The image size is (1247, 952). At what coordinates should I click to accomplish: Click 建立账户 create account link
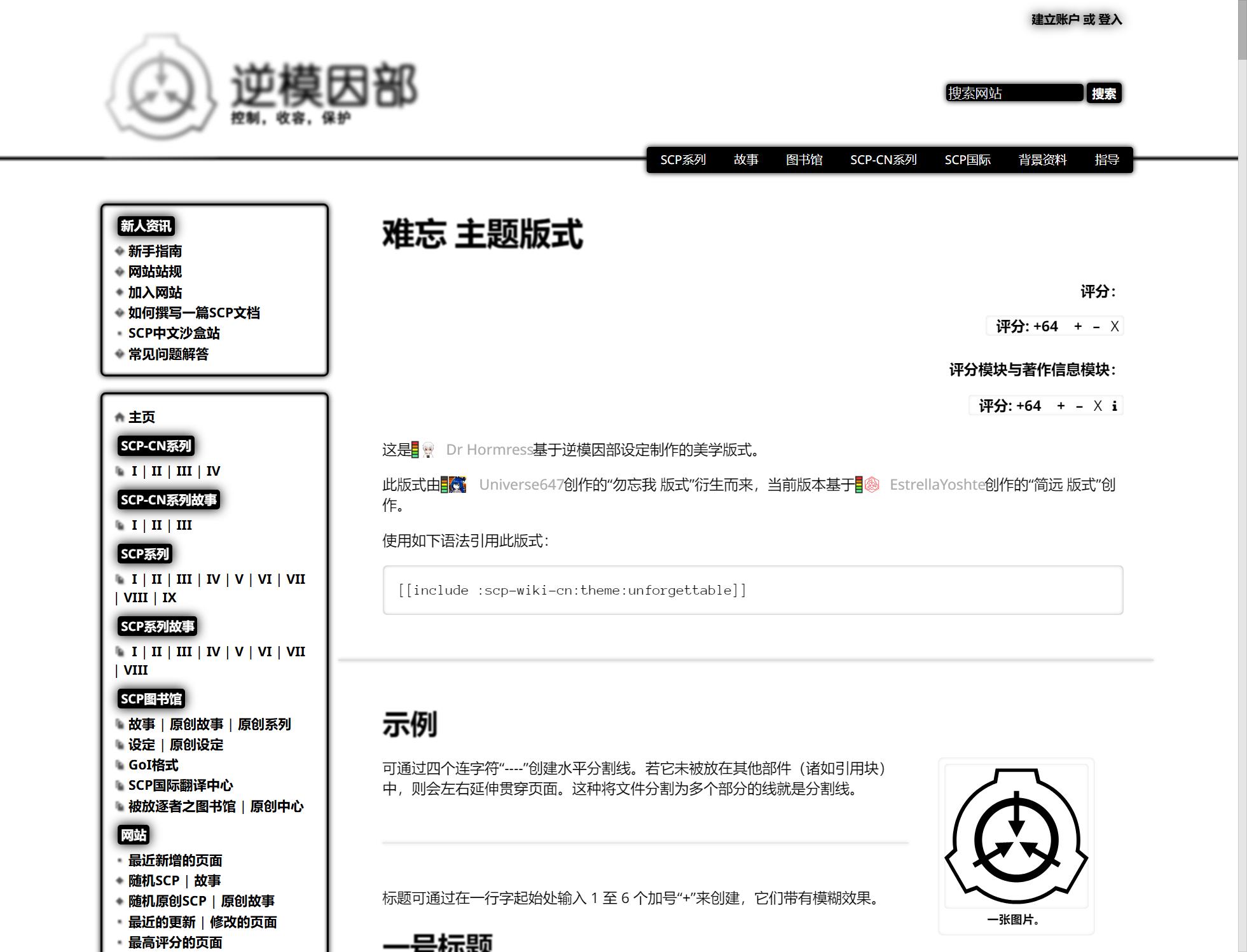pyautogui.click(x=1055, y=20)
